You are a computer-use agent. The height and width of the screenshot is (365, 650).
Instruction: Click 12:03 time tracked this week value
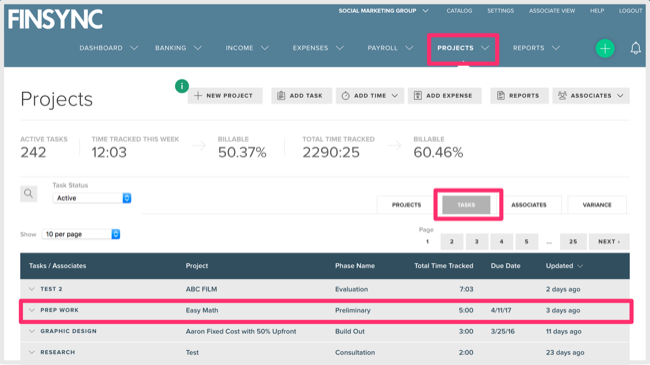(x=109, y=153)
